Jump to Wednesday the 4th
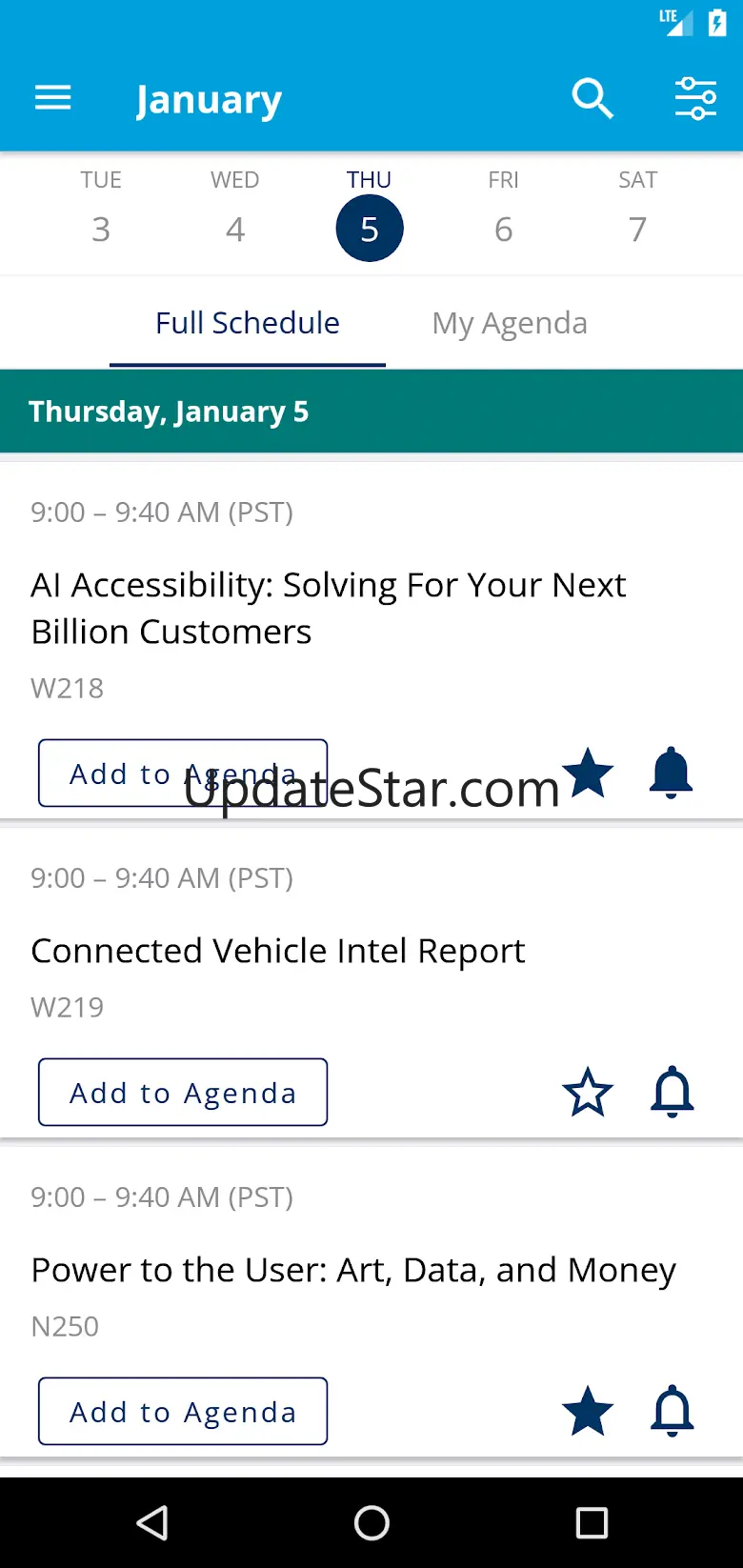The width and height of the screenshot is (743, 1568). click(x=235, y=214)
